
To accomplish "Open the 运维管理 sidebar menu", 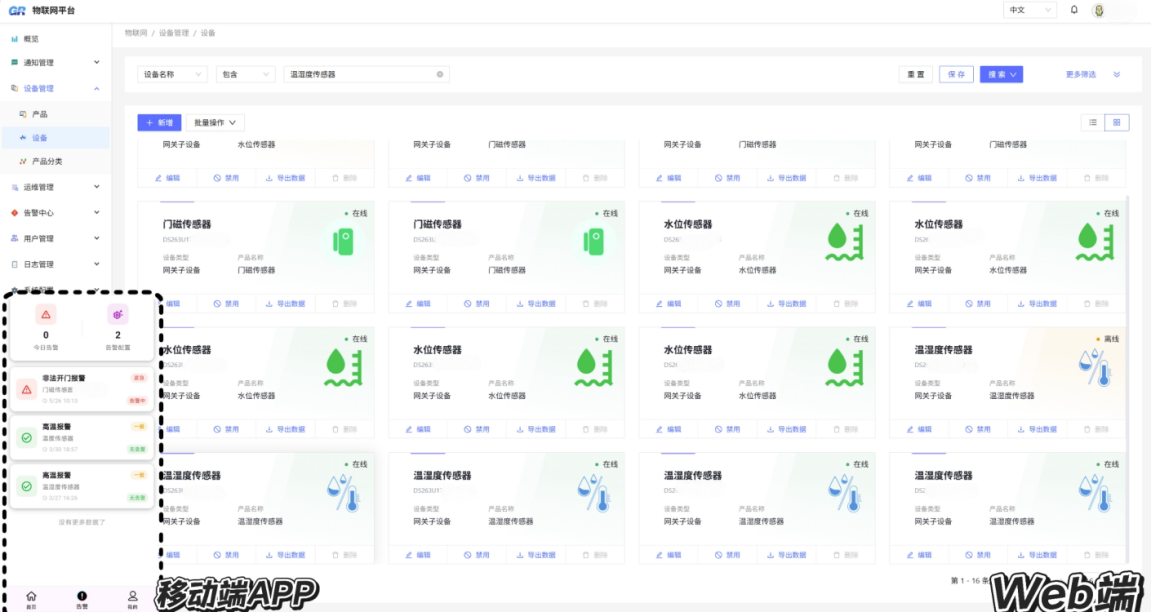I will click(55, 187).
